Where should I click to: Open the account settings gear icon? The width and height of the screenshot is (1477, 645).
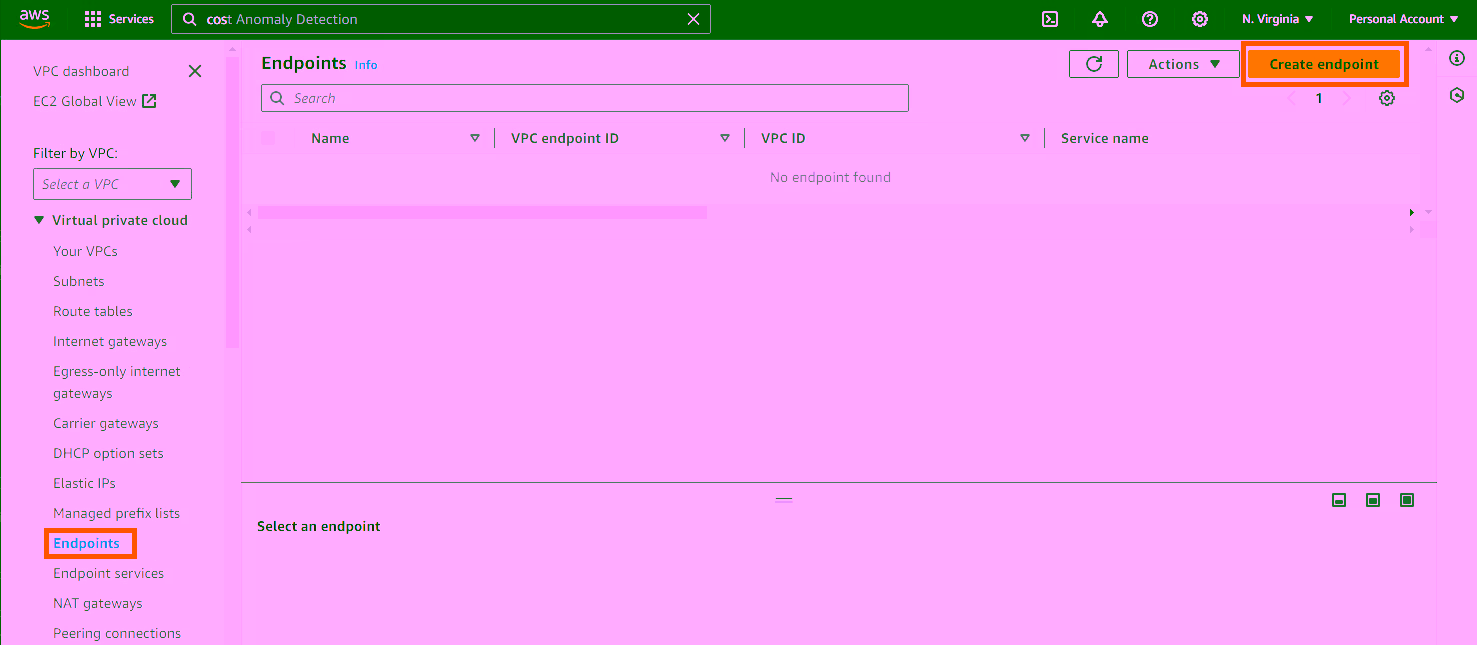(x=1199, y=19)
